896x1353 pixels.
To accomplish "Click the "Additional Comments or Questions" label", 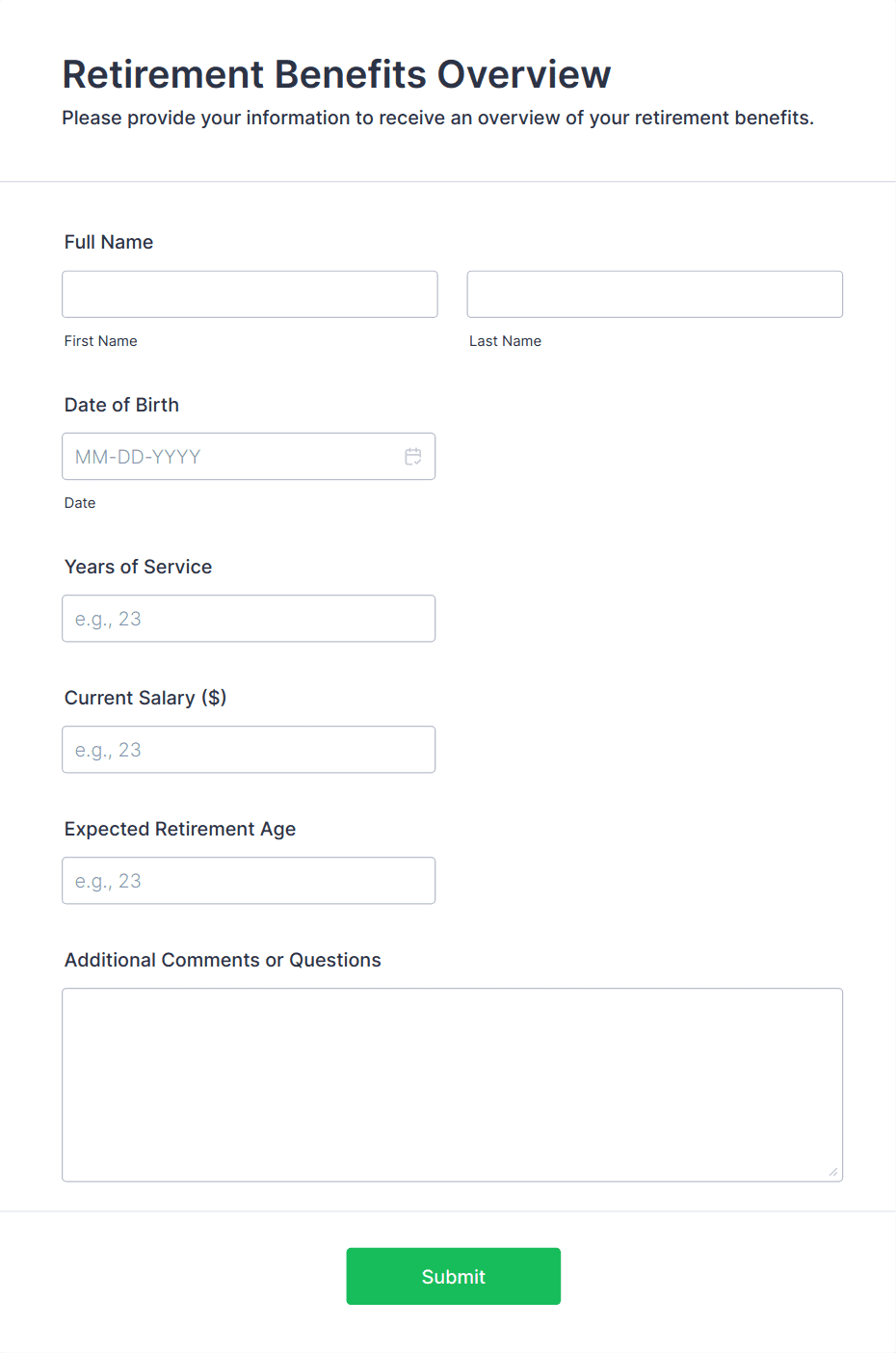I will click(223, 960).
